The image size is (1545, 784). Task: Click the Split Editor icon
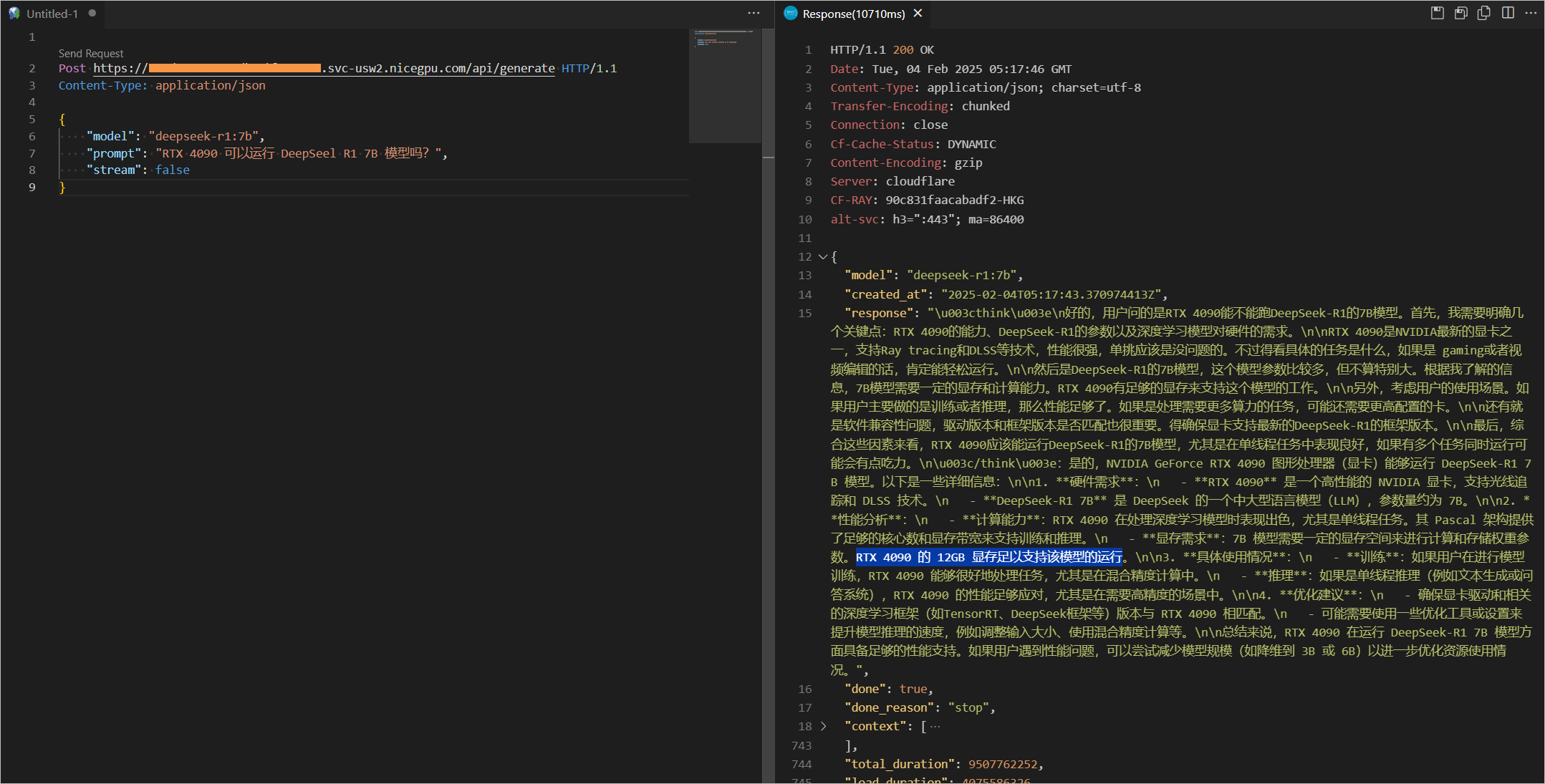[1508, 13]
